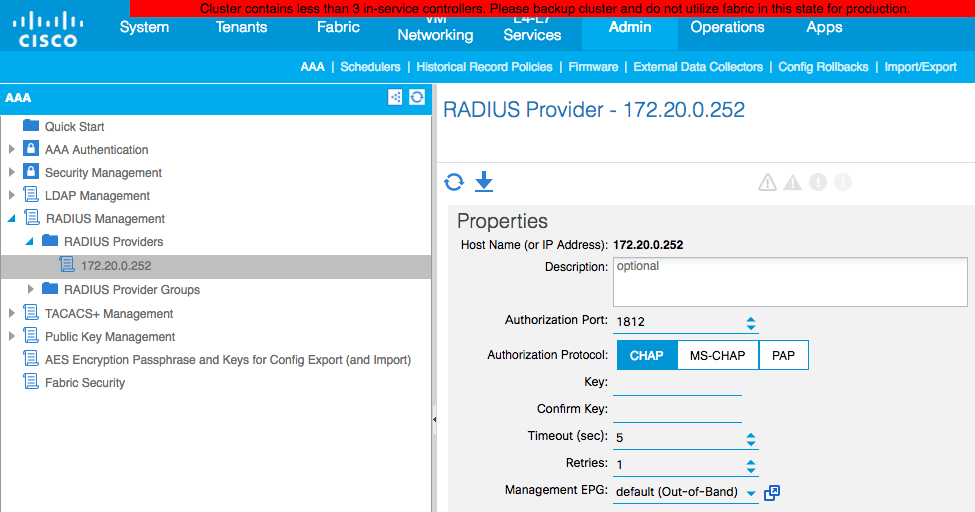Select 172.20.0.252 in the tree

coord(216,266)
